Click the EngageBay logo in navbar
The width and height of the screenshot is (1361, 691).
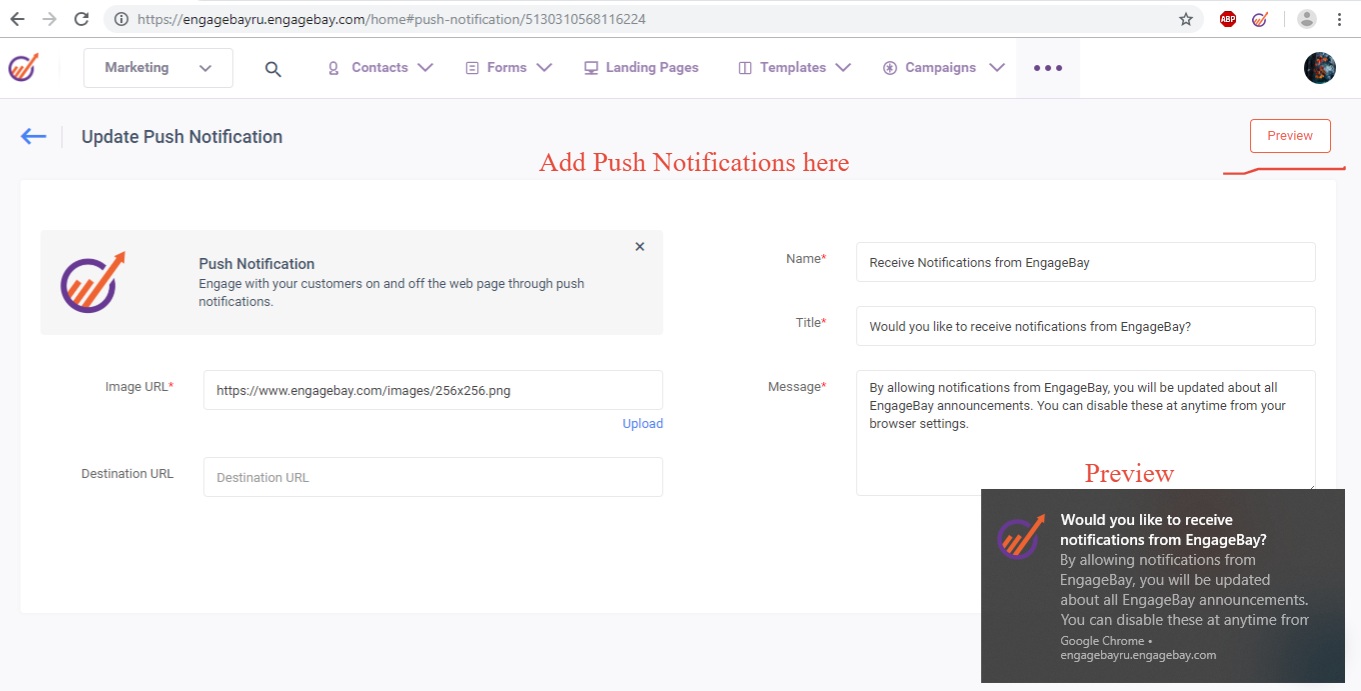tap(23, 68)
